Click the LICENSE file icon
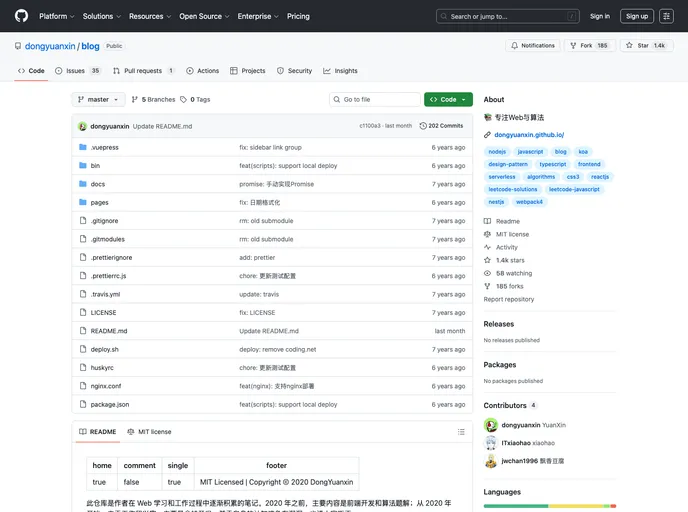688x512 pixels. click(83, 312)
